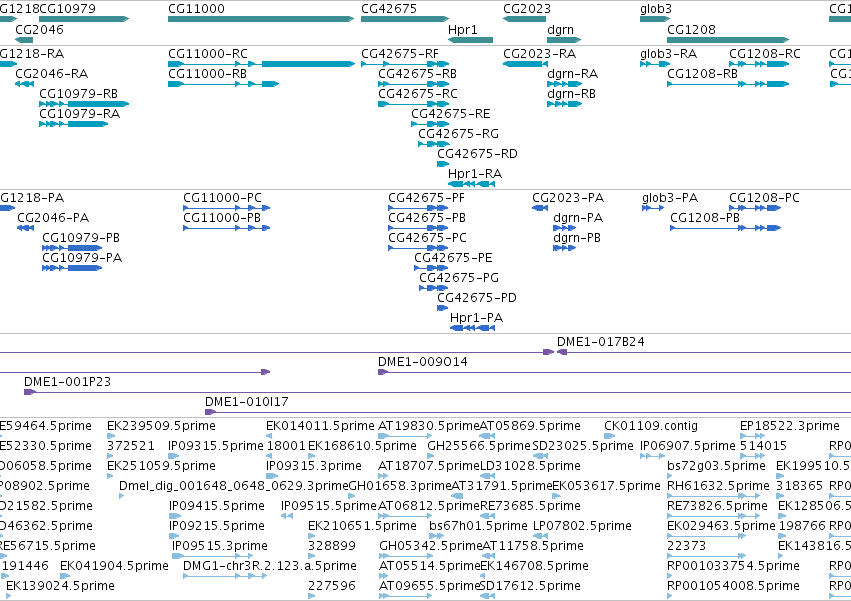
Task: Select transcript CG42675-RF
Action: click(x=400, y=54)
